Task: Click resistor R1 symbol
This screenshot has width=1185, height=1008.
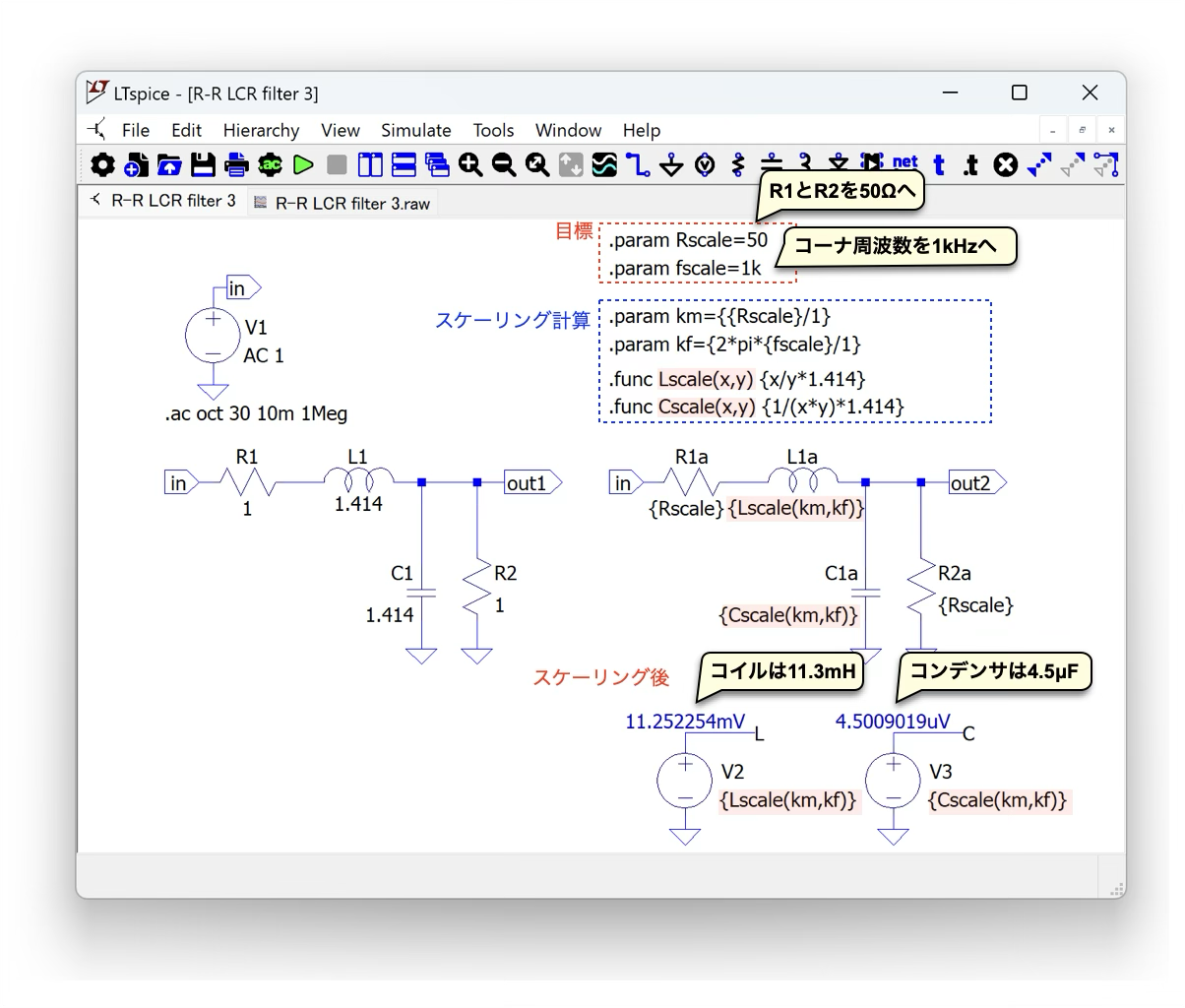Action: point(247,482)
